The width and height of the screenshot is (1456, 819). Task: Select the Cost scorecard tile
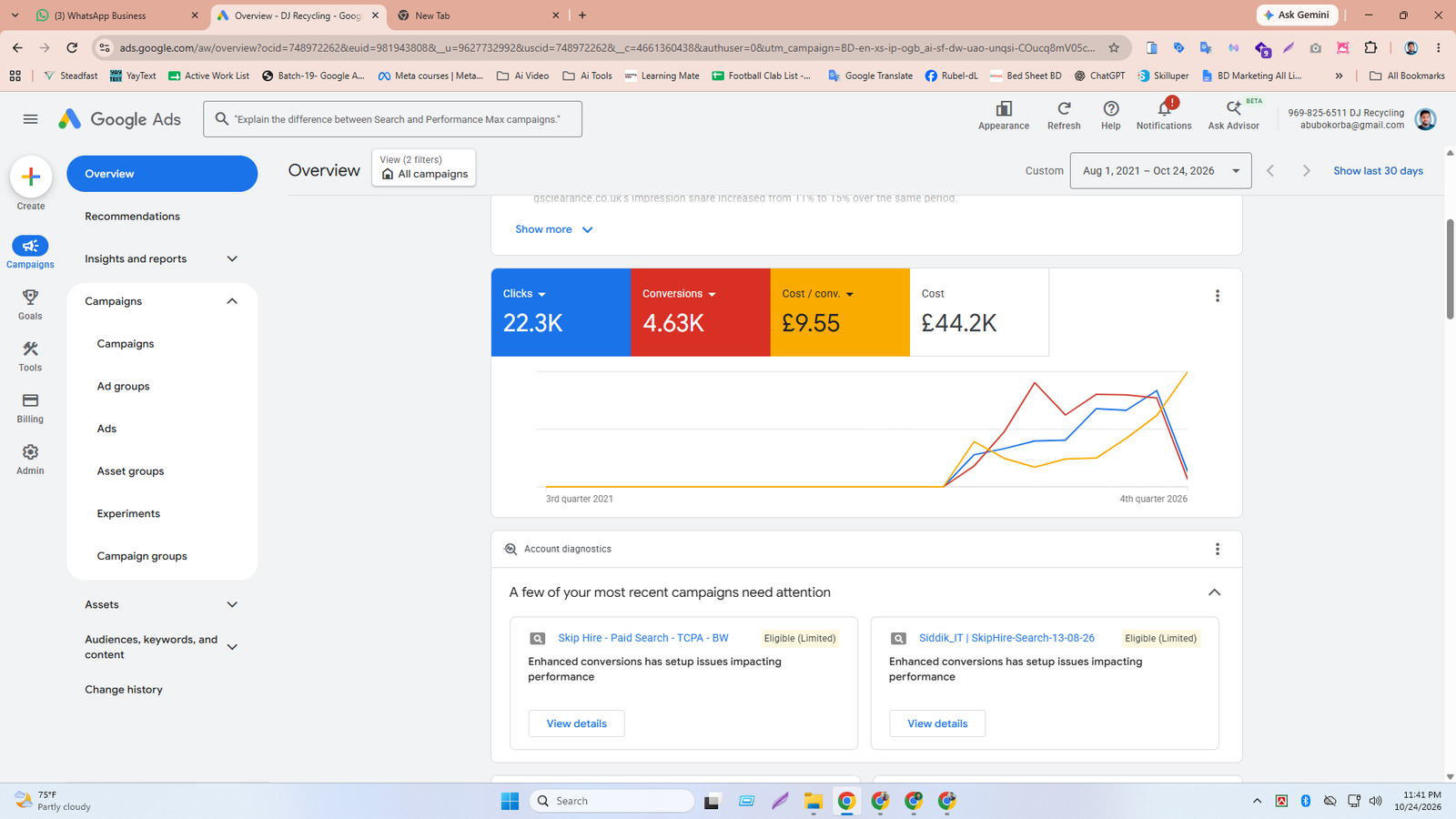click(x=979, y=312)
